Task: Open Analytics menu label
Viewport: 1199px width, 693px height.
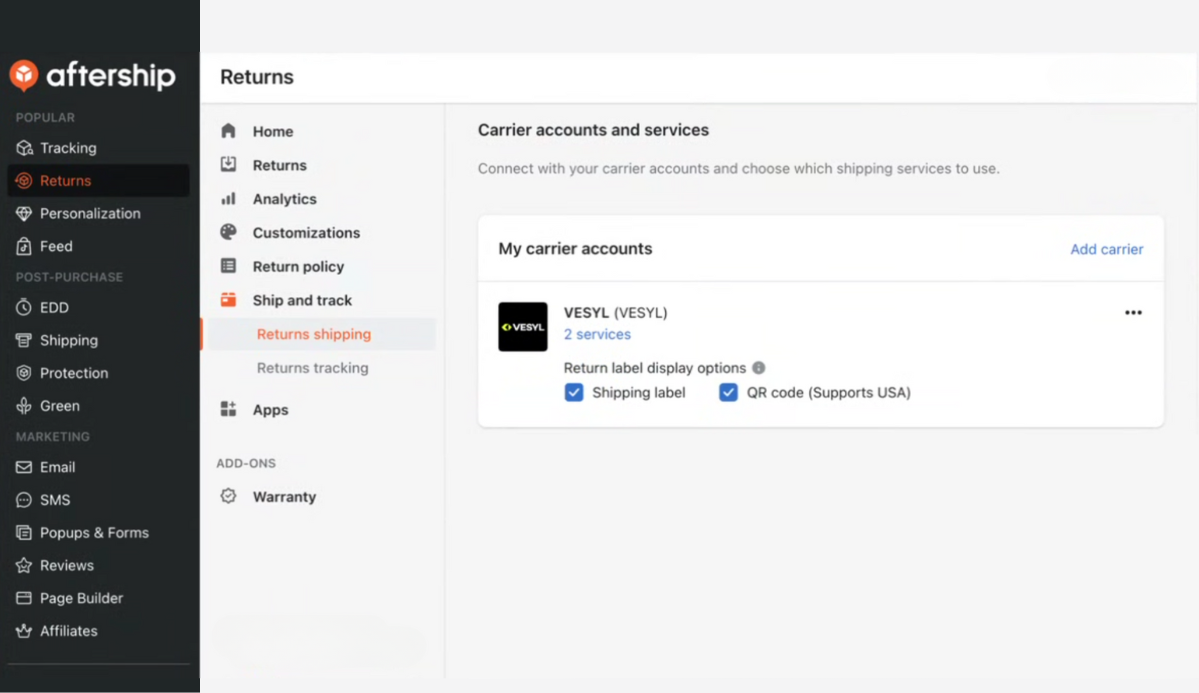Action: point(284,199)
